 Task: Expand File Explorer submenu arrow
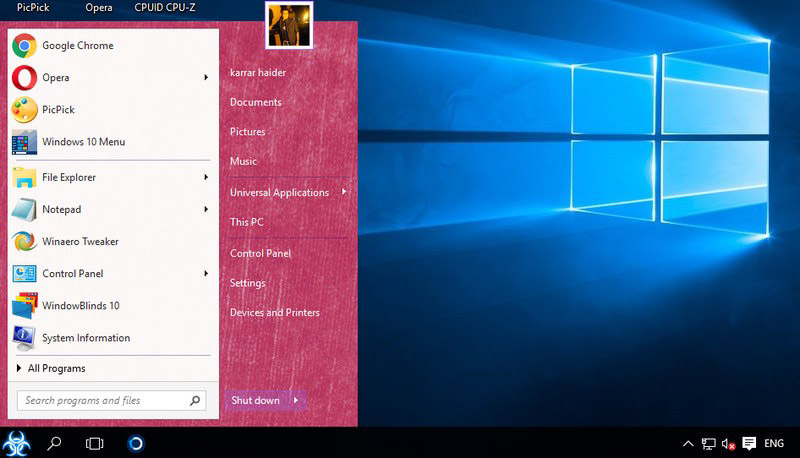[x=206, y=177]
